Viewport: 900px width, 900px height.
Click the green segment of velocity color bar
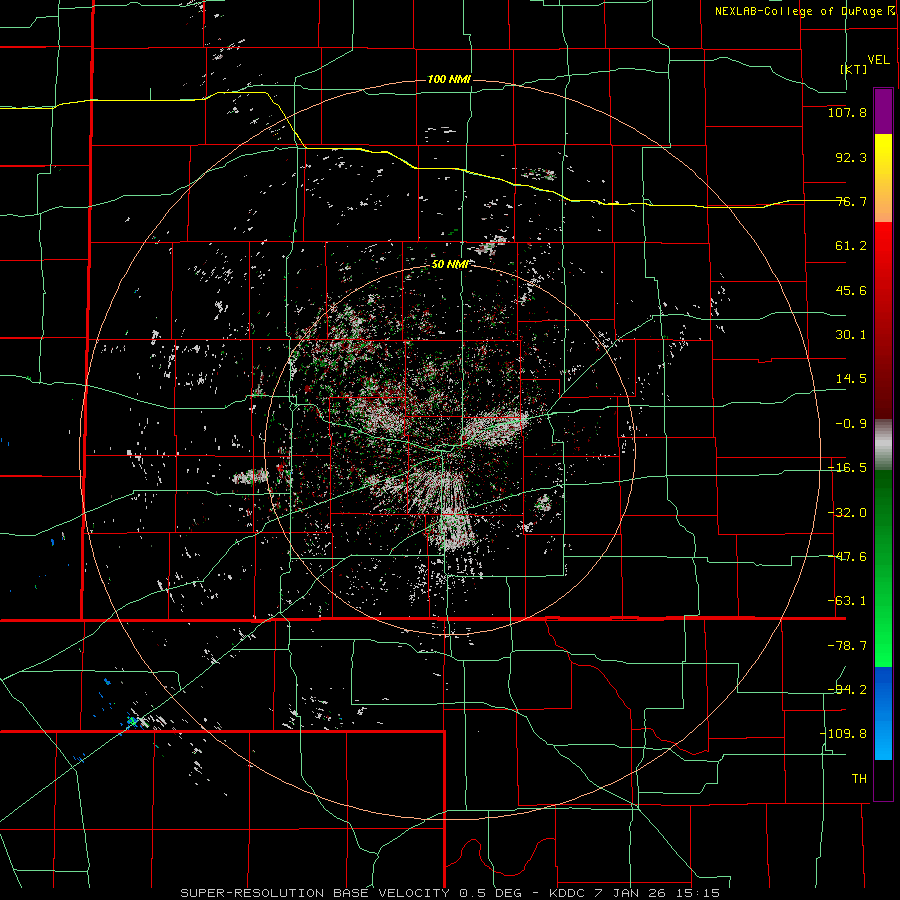(x=883, y=568)
